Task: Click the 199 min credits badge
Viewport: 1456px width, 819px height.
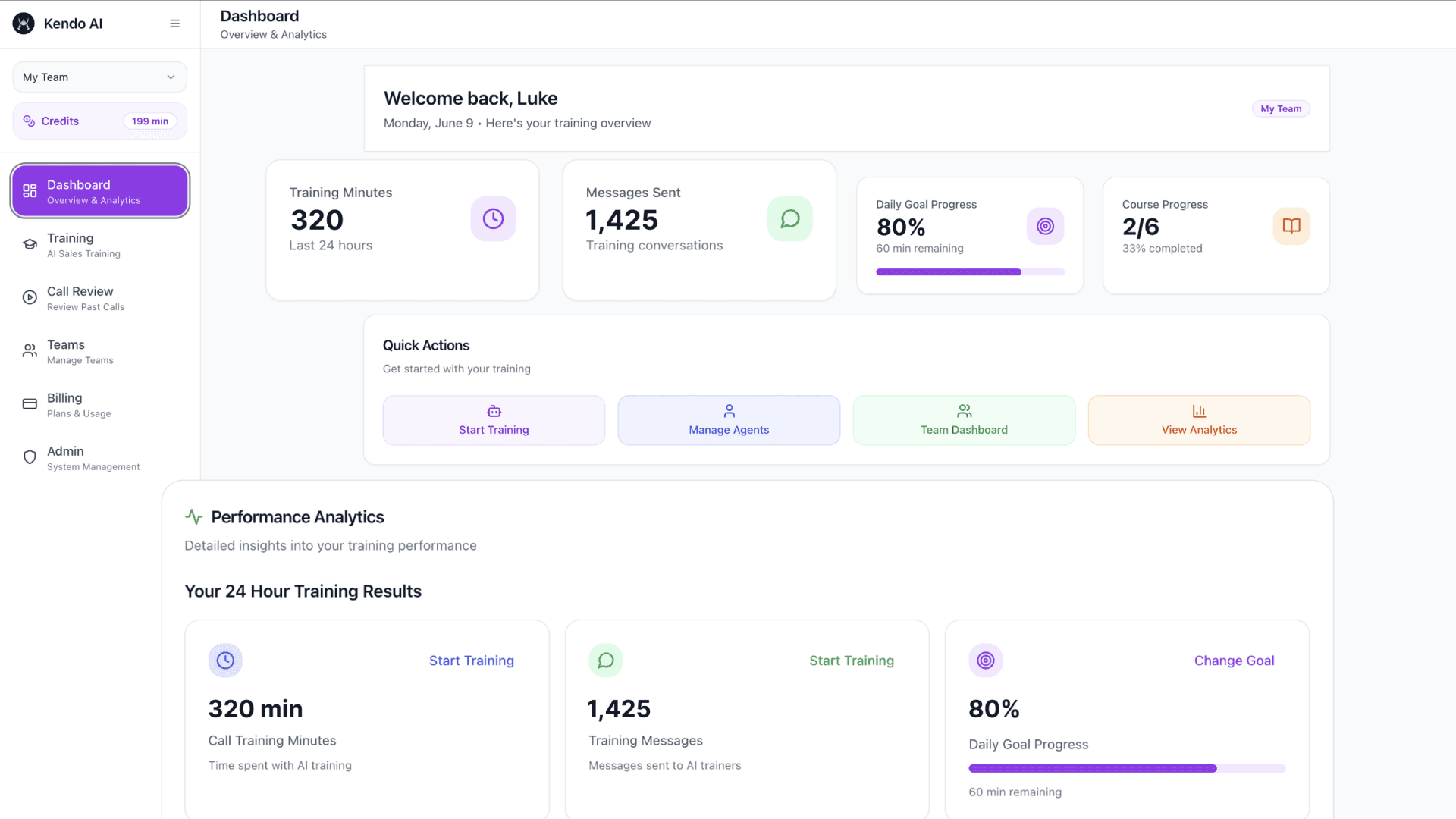Action: point(150,121)
